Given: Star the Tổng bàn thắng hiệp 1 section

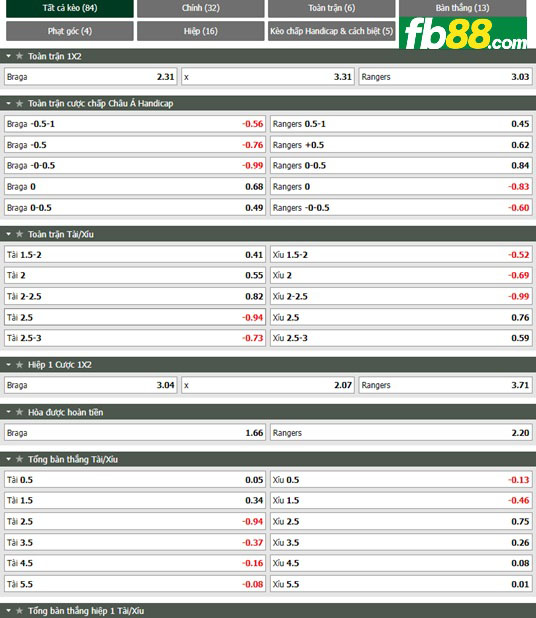Looking at the screenshot, I should click(19, 611).
